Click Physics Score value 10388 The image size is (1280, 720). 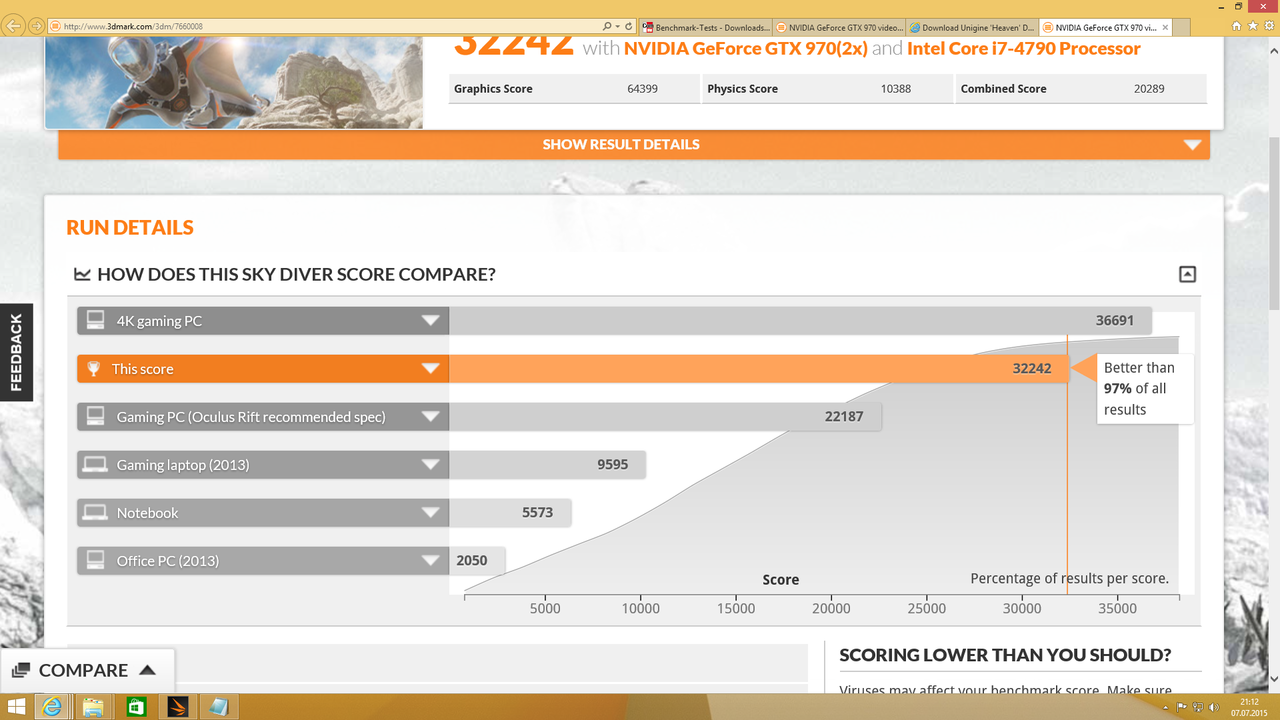click(x=896, y=89)
